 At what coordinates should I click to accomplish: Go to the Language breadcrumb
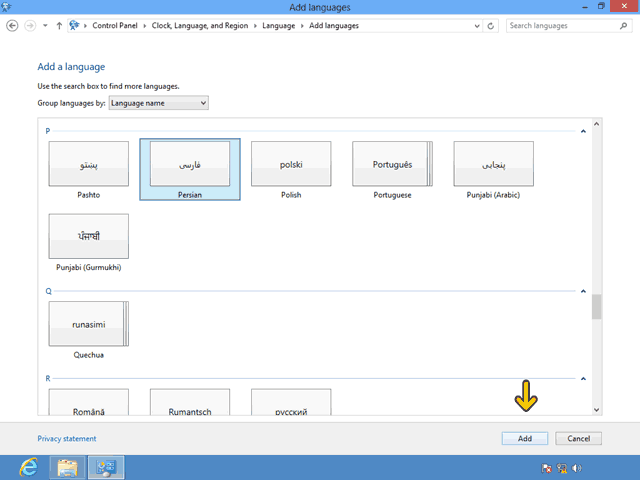(278, 26)
